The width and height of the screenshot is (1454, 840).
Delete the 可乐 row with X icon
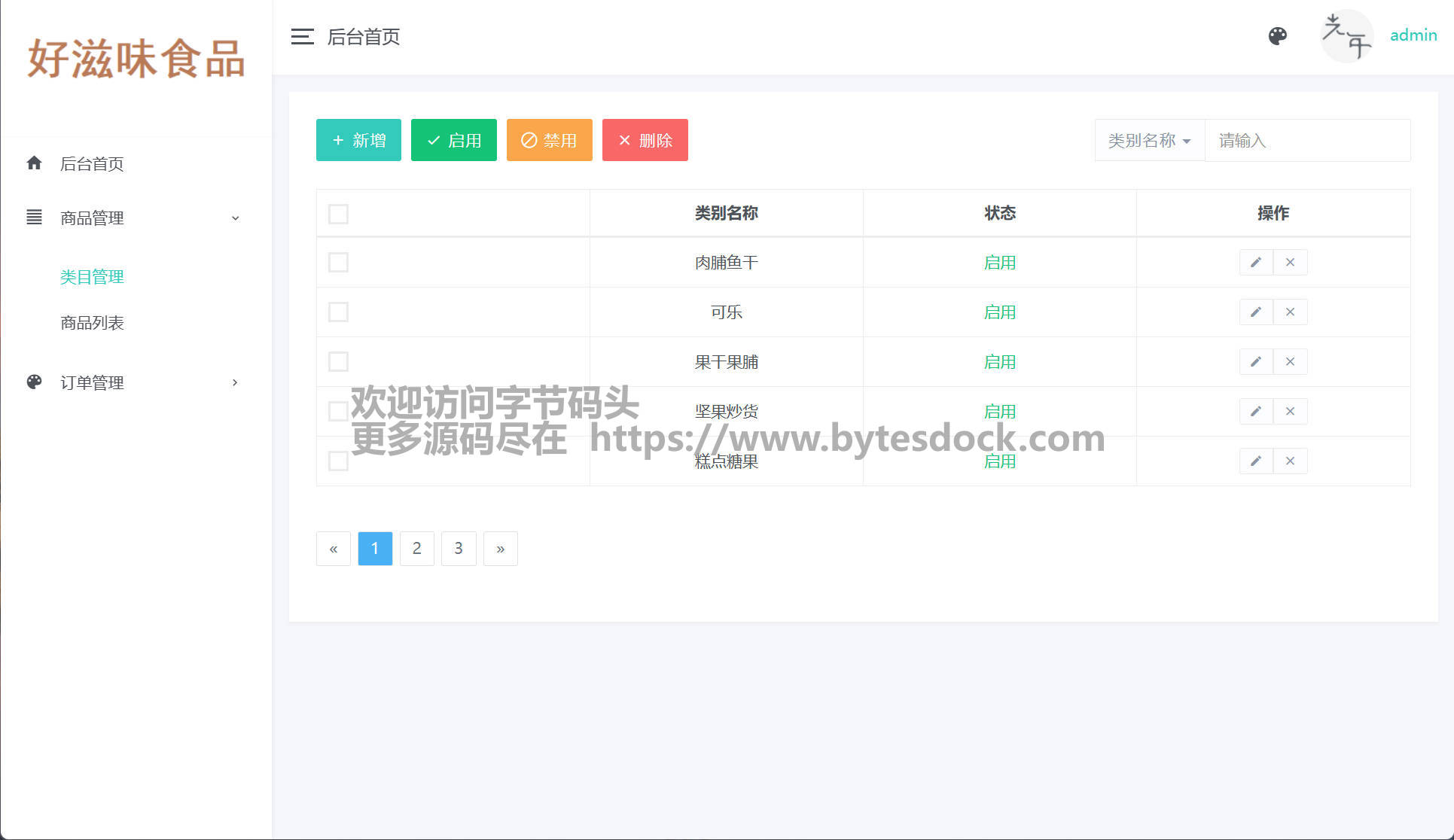1290,312
